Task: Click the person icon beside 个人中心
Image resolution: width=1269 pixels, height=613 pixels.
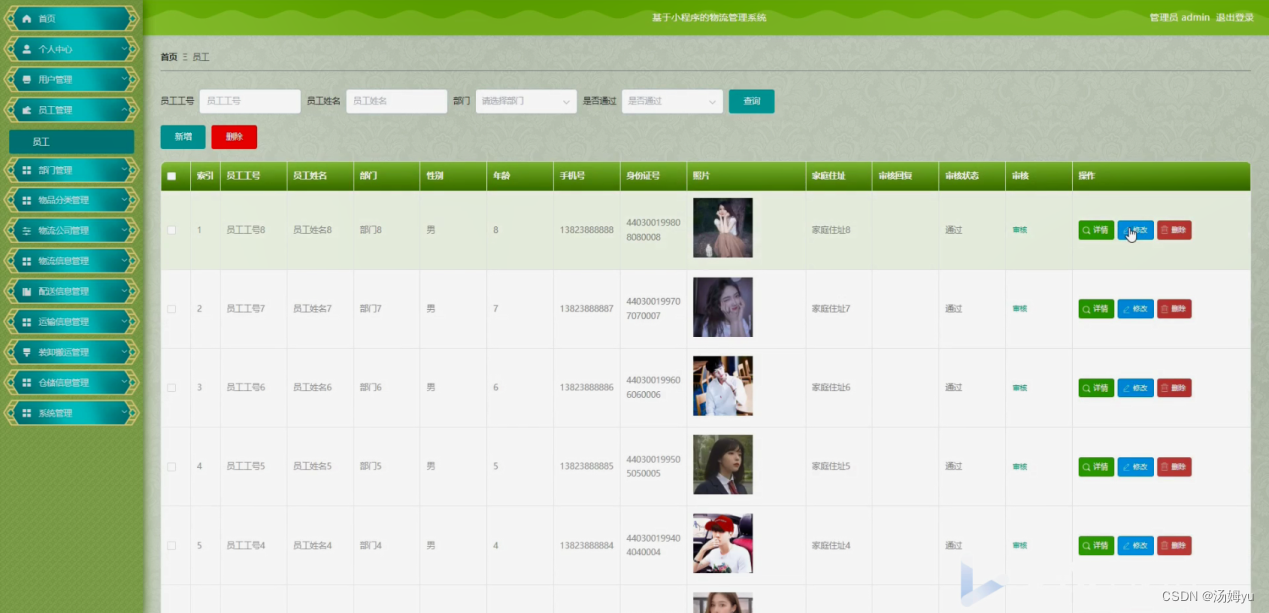Action: coord(27,49)
